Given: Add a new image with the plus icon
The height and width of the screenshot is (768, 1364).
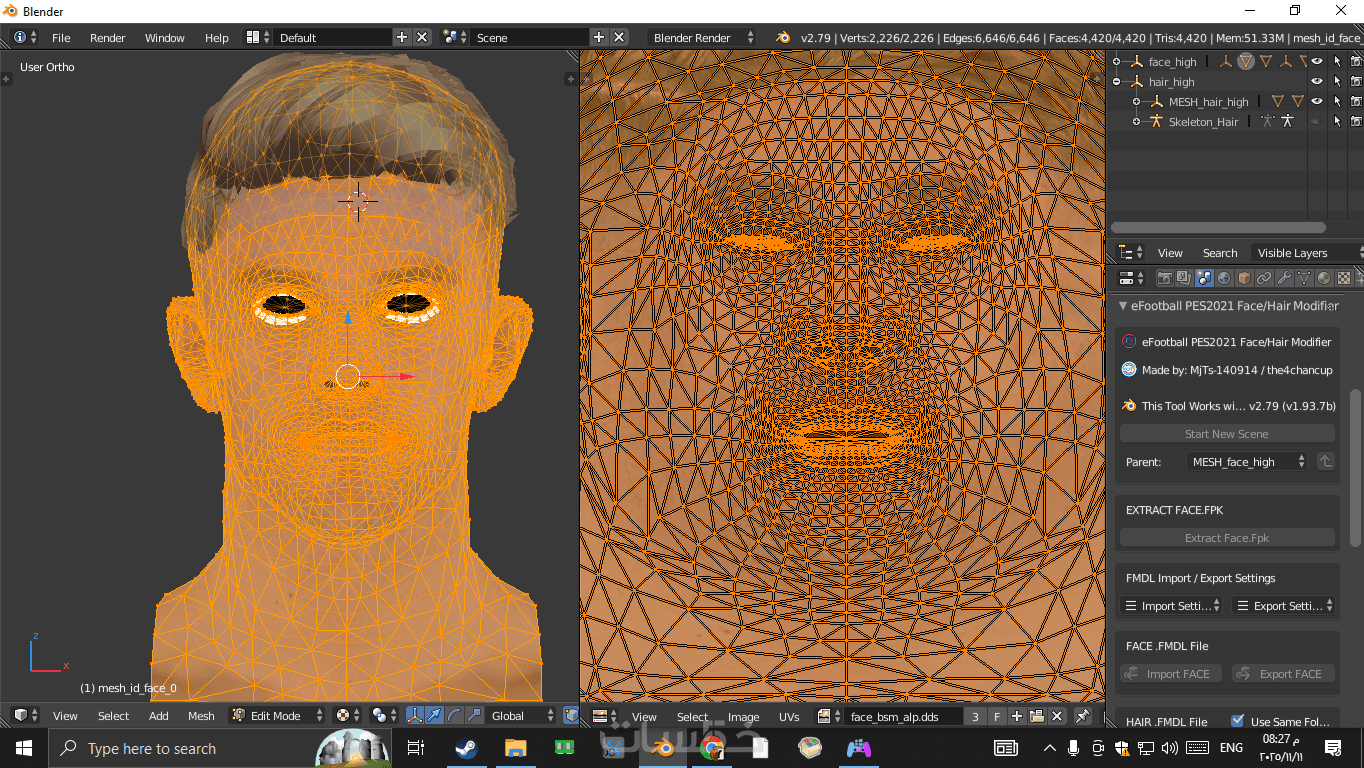Looking at the screenshot, I should tap(1017, 716).
